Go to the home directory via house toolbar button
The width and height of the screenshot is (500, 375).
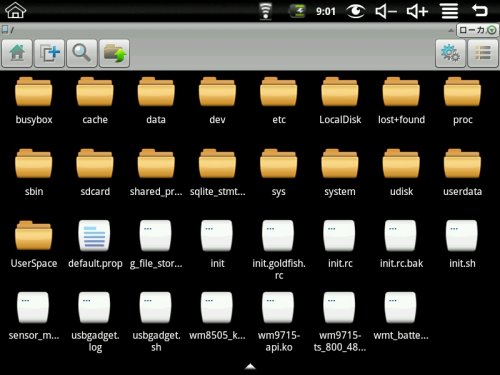coord(17,53)
